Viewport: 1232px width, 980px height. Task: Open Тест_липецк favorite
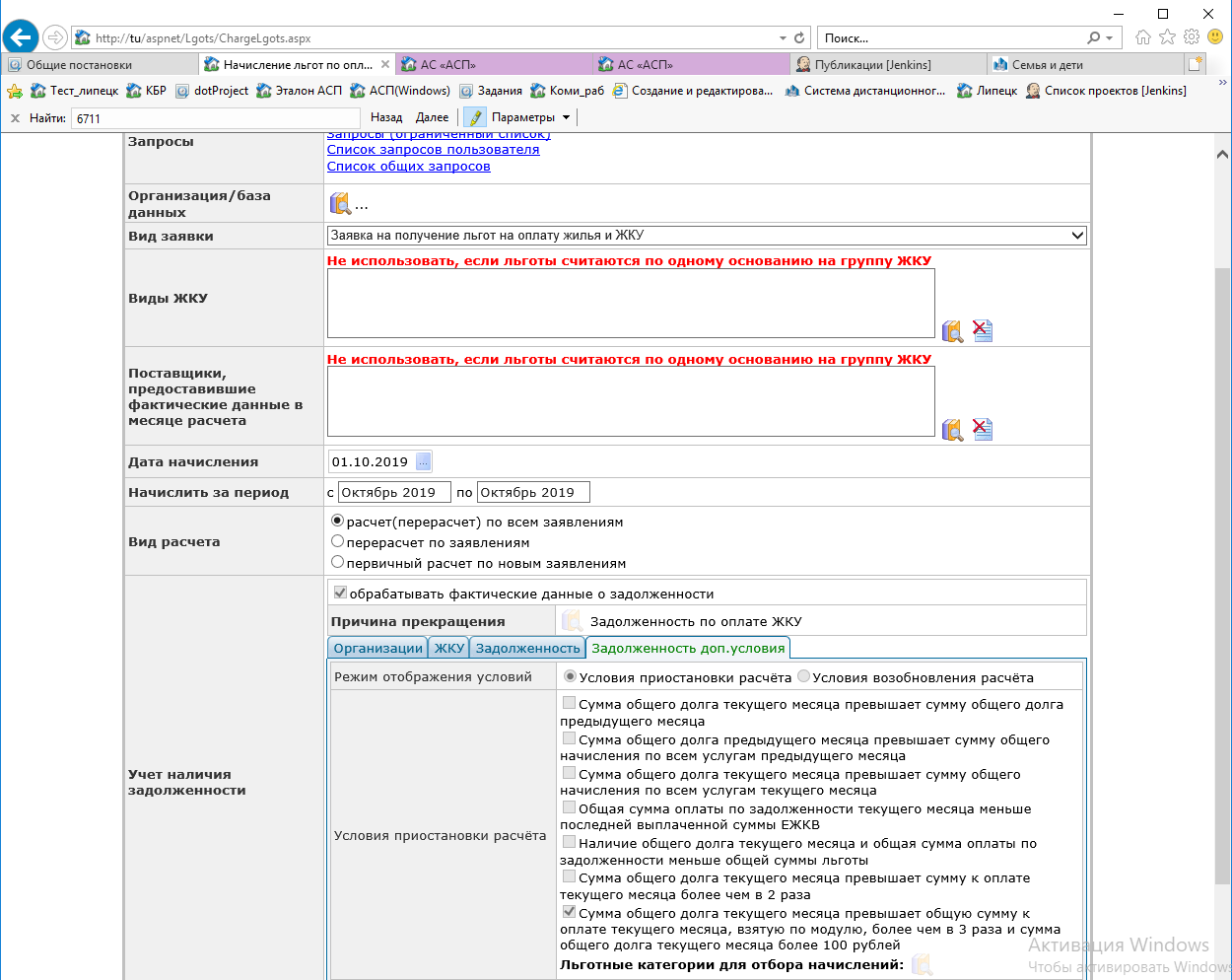74,91
